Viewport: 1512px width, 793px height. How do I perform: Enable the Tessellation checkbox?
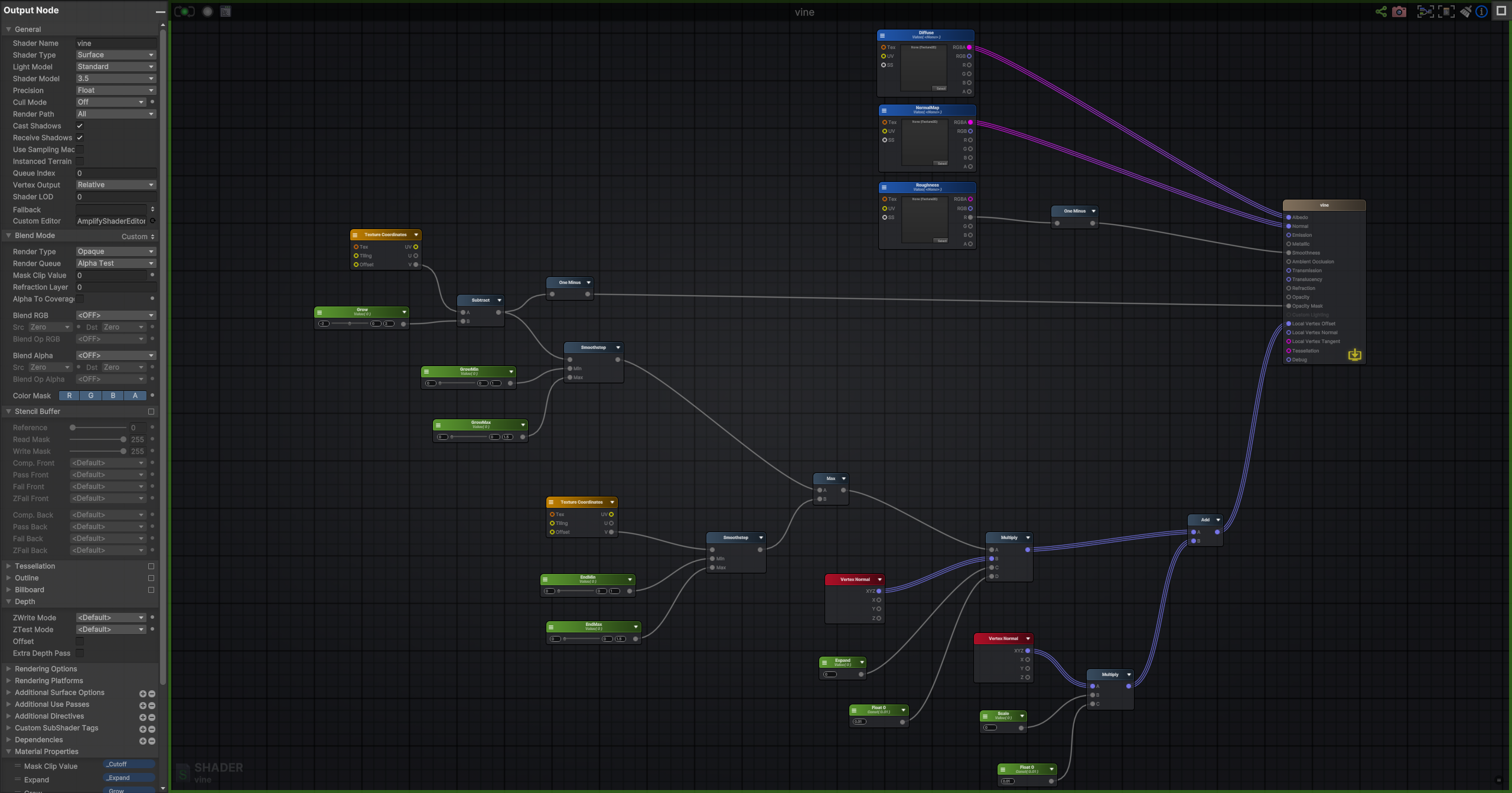click(151, 566)
